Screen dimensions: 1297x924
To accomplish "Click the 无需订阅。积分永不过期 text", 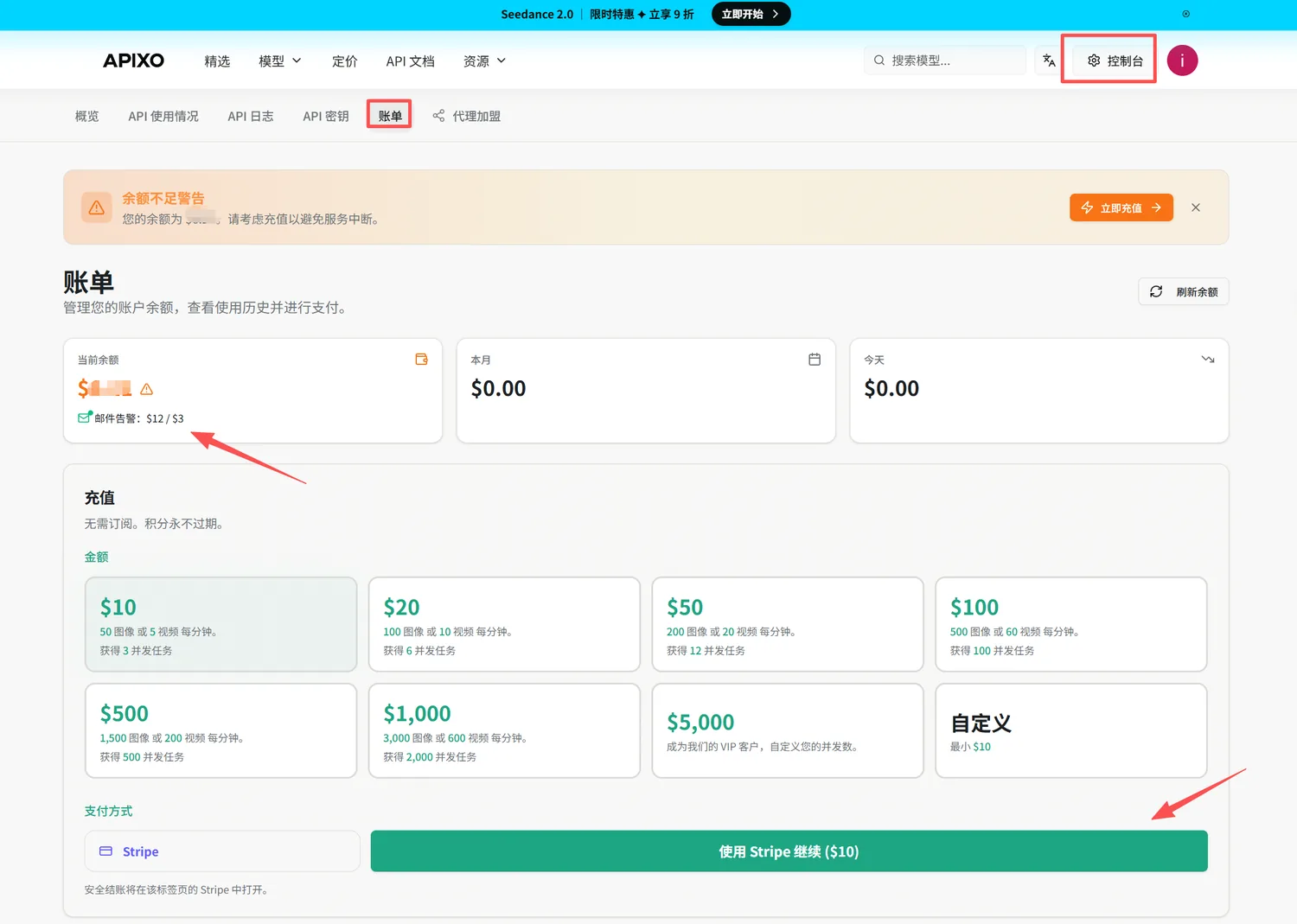I will click(x=157, y=524).
